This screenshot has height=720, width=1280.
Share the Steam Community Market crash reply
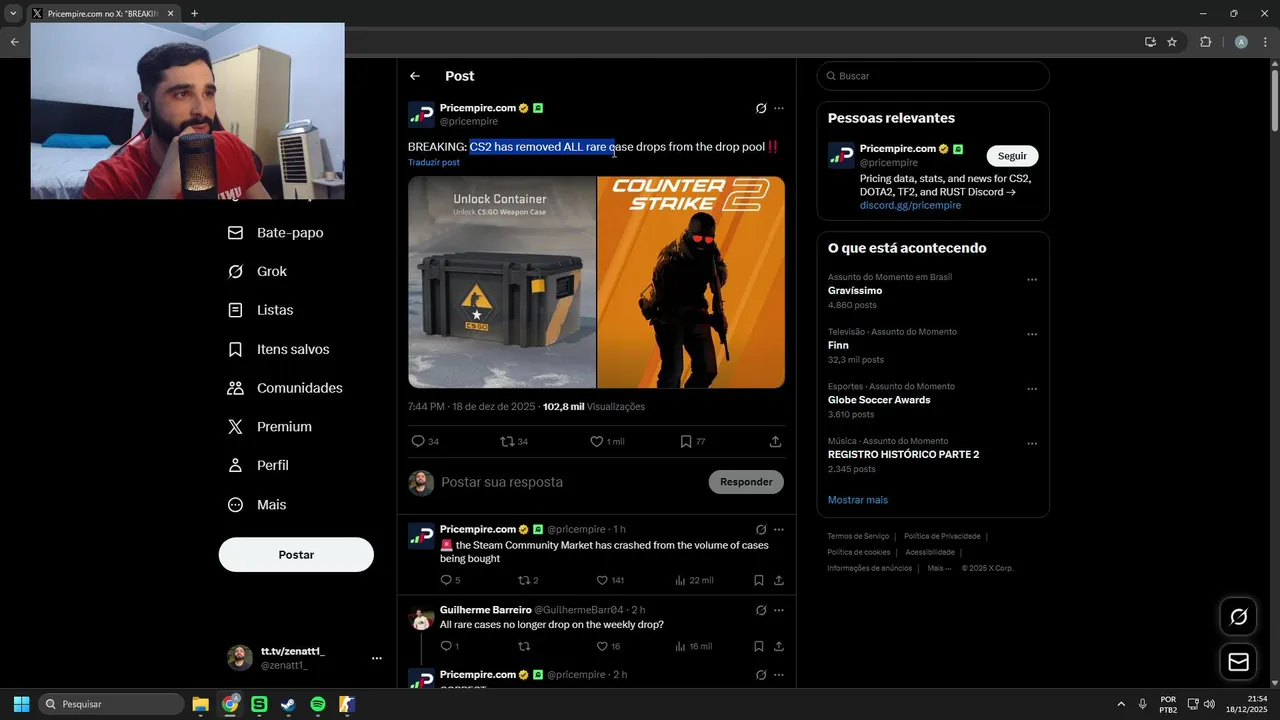click(779, 580)
